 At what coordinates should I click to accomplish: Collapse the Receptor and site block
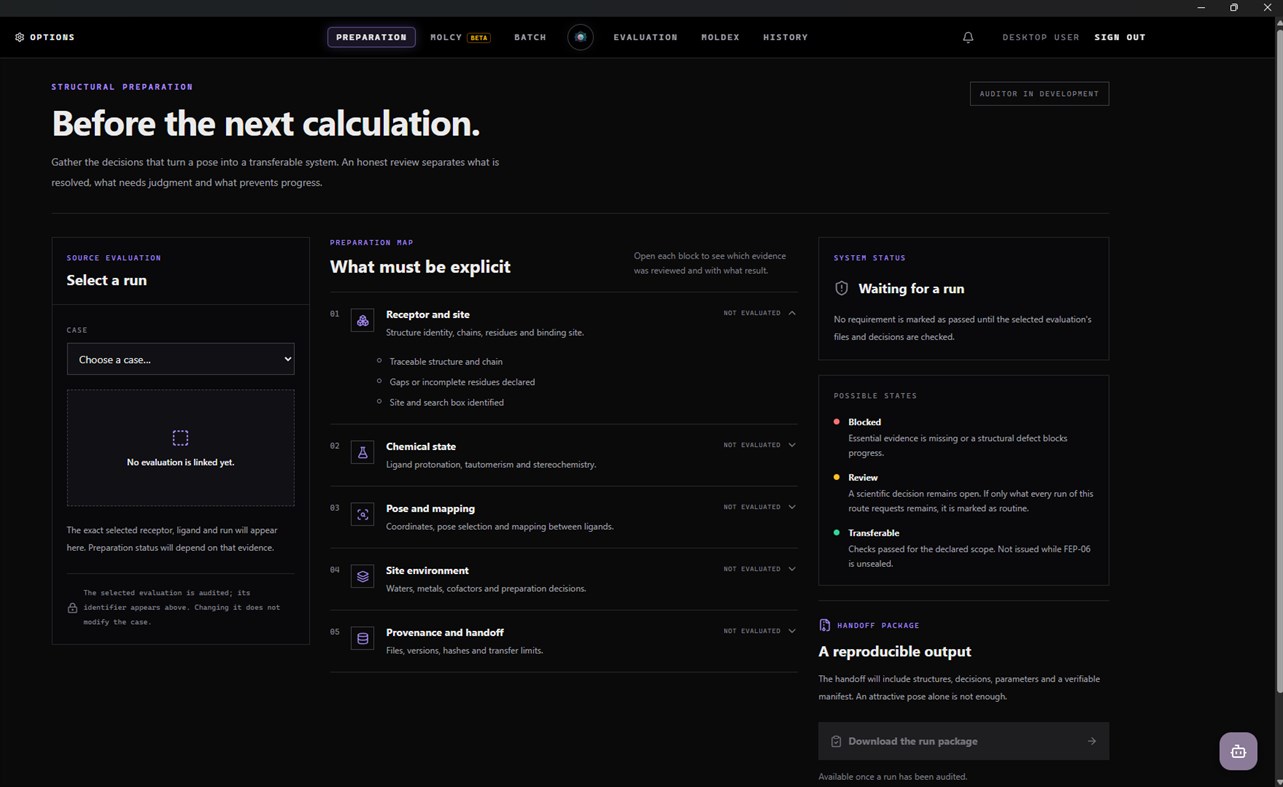tap(792, 313)
